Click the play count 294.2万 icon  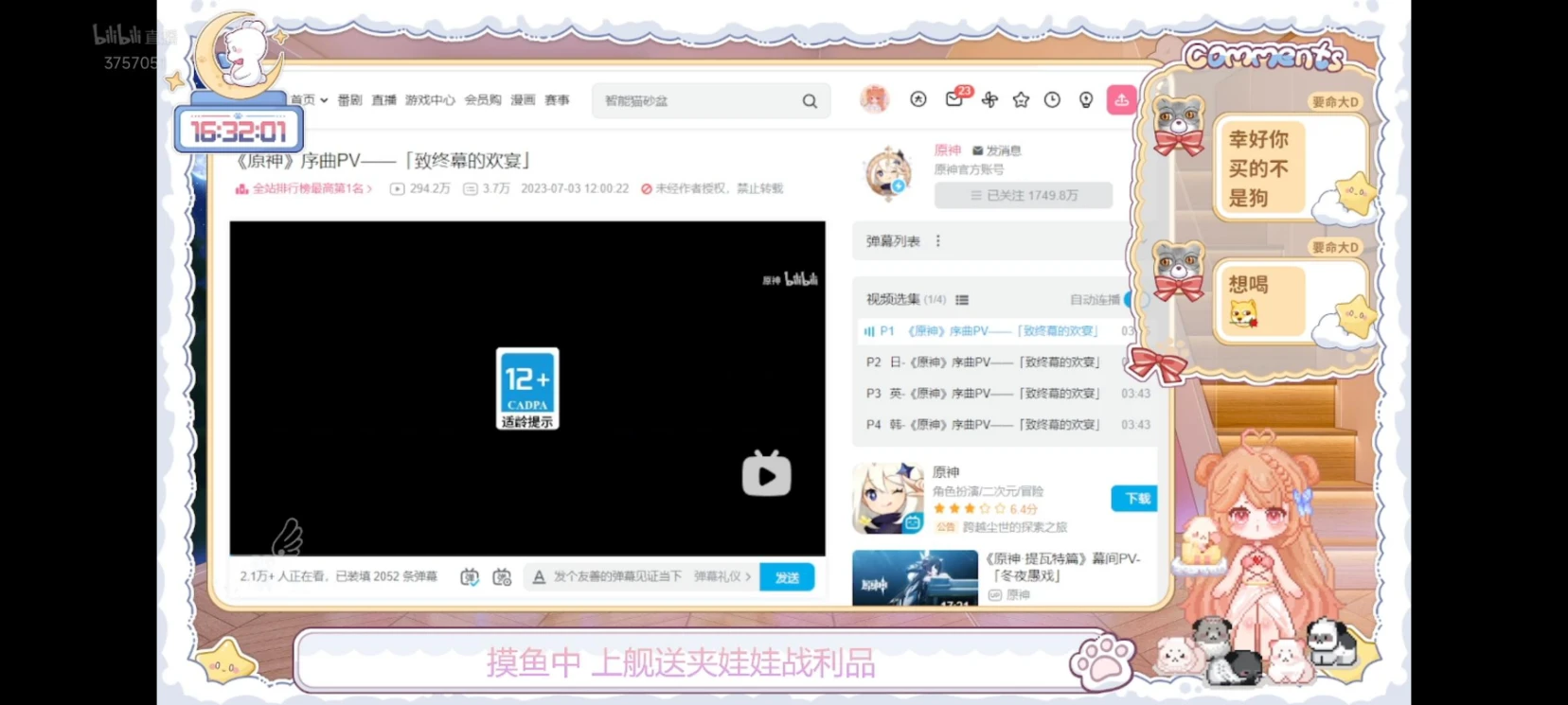pos(397,189)
